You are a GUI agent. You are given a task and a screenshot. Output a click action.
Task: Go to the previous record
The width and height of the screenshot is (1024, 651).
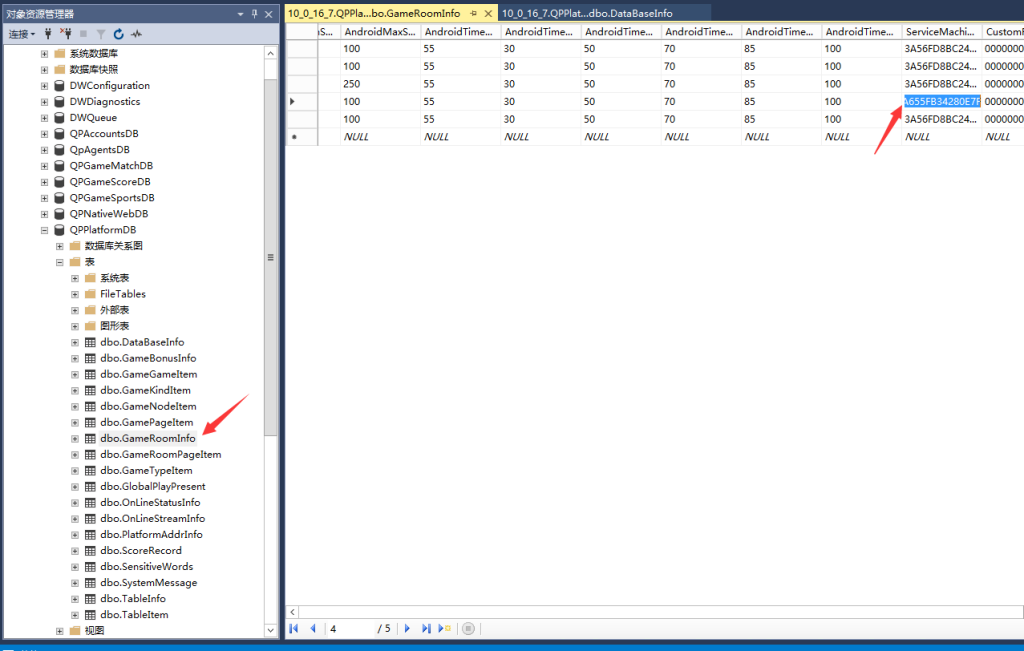click(x=313, y=629)
